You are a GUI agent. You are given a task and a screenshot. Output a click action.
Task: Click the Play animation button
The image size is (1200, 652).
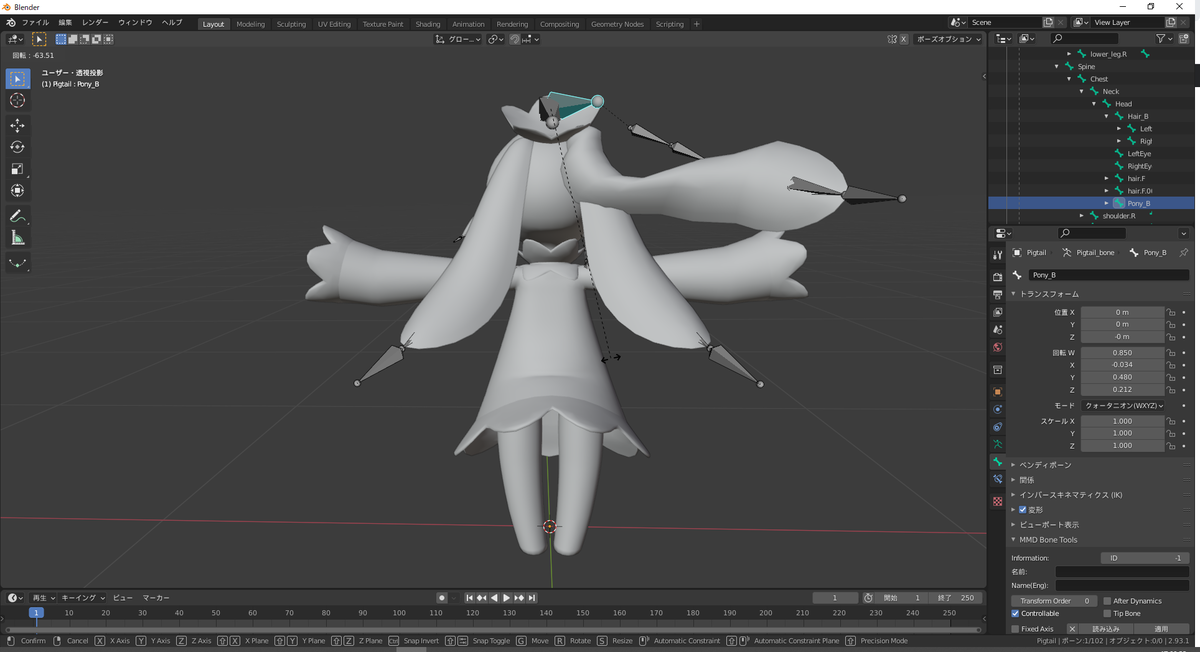click(506, 598)
